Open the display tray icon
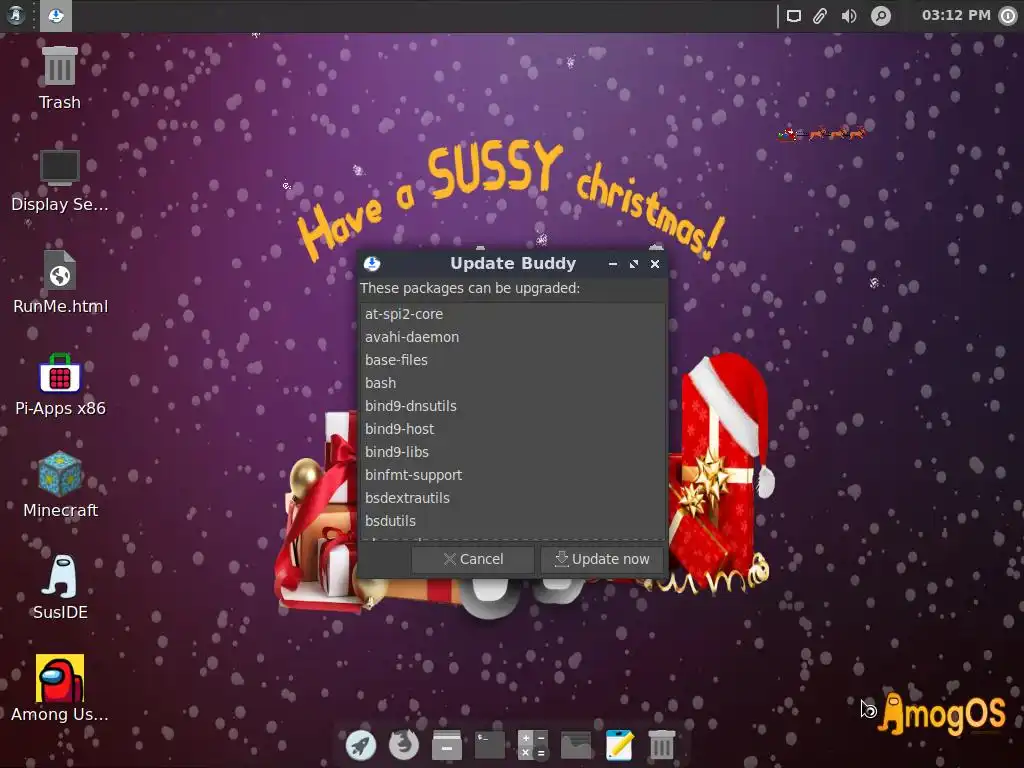 click(793, 16)
